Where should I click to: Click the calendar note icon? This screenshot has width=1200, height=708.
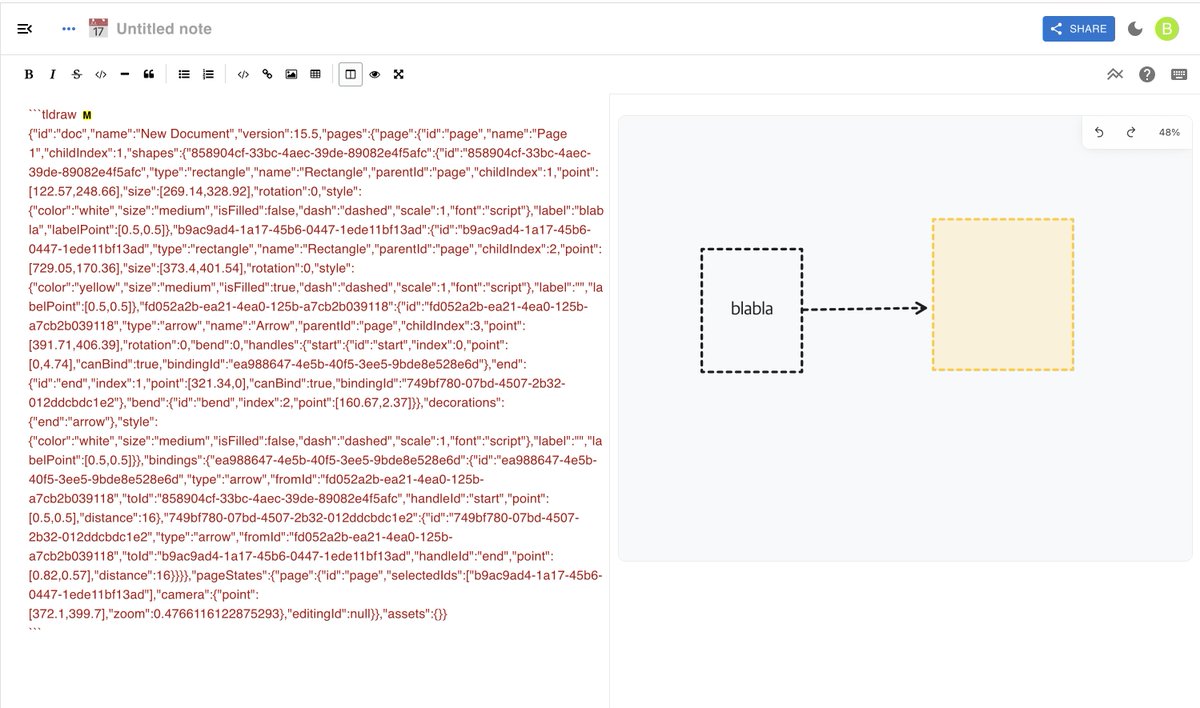98,28
